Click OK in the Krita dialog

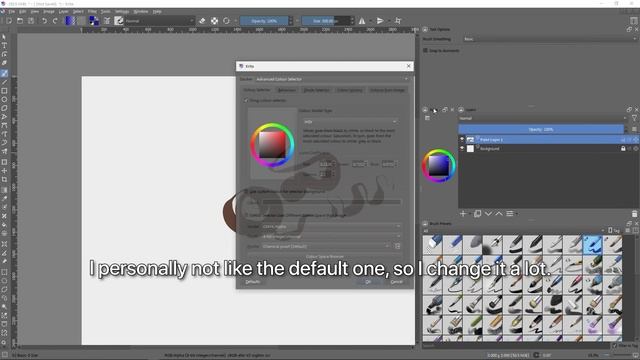click(x=368, y=282)
